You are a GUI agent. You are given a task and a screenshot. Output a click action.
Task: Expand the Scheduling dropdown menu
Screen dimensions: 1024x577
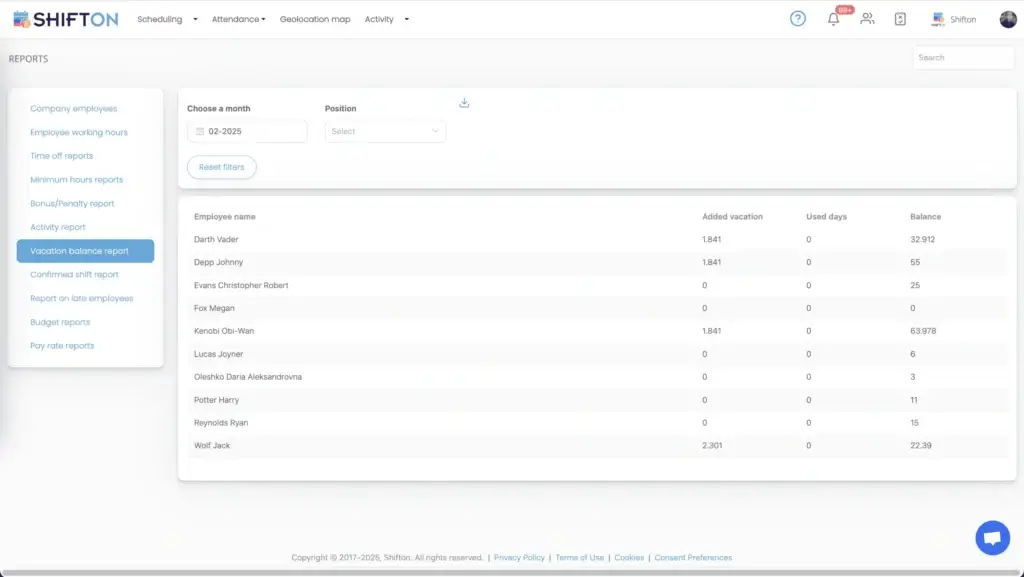pyautogui.click(x=167, y=19)
